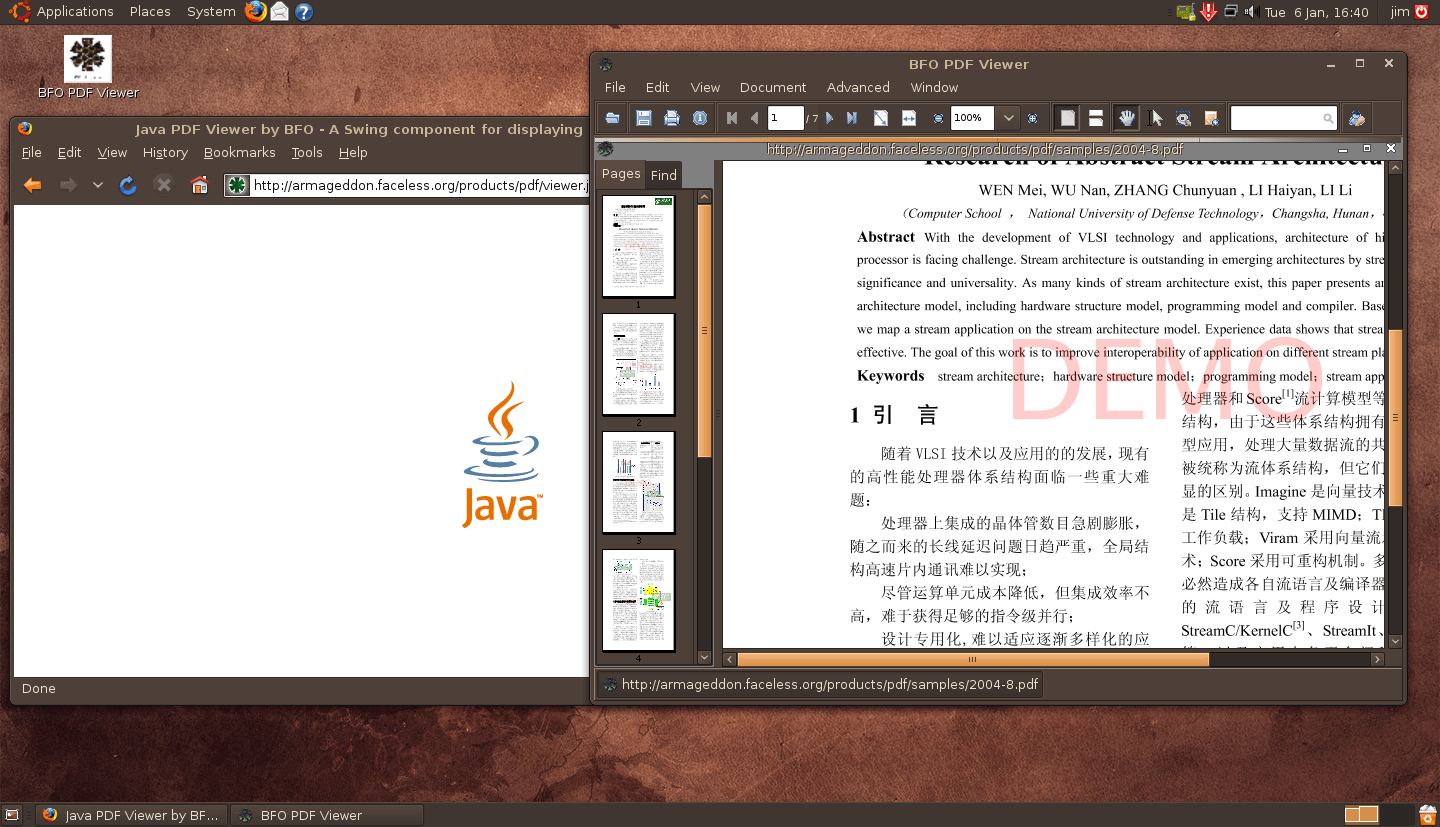Print the document using the printer icon
1440x827 pixels.
point(673,118)
